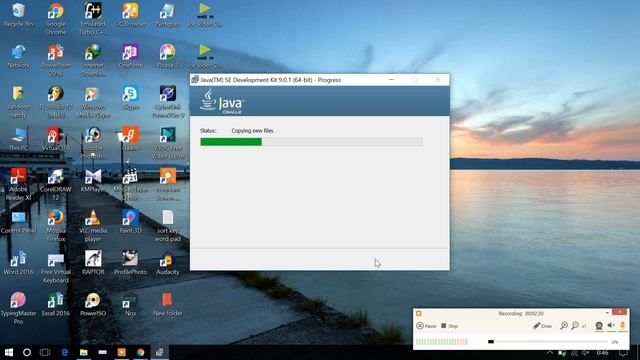Pause the screen recording
Viewport: 640px width, 360px height.
[x=426, y=326]
